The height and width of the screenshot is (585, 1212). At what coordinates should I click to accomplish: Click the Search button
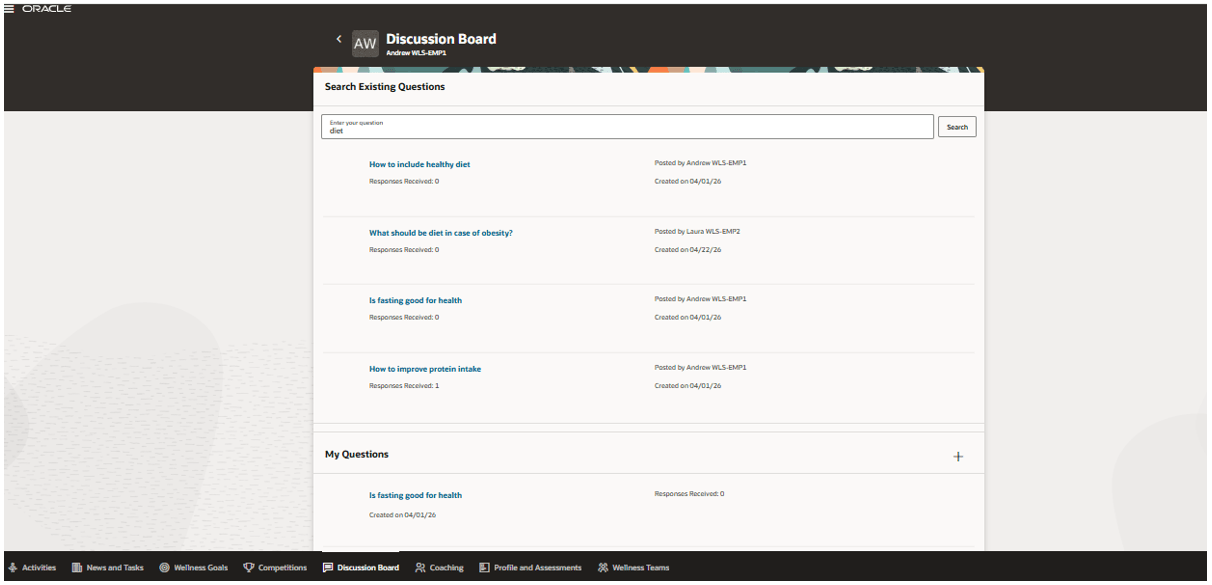click(x=957, y=127)
